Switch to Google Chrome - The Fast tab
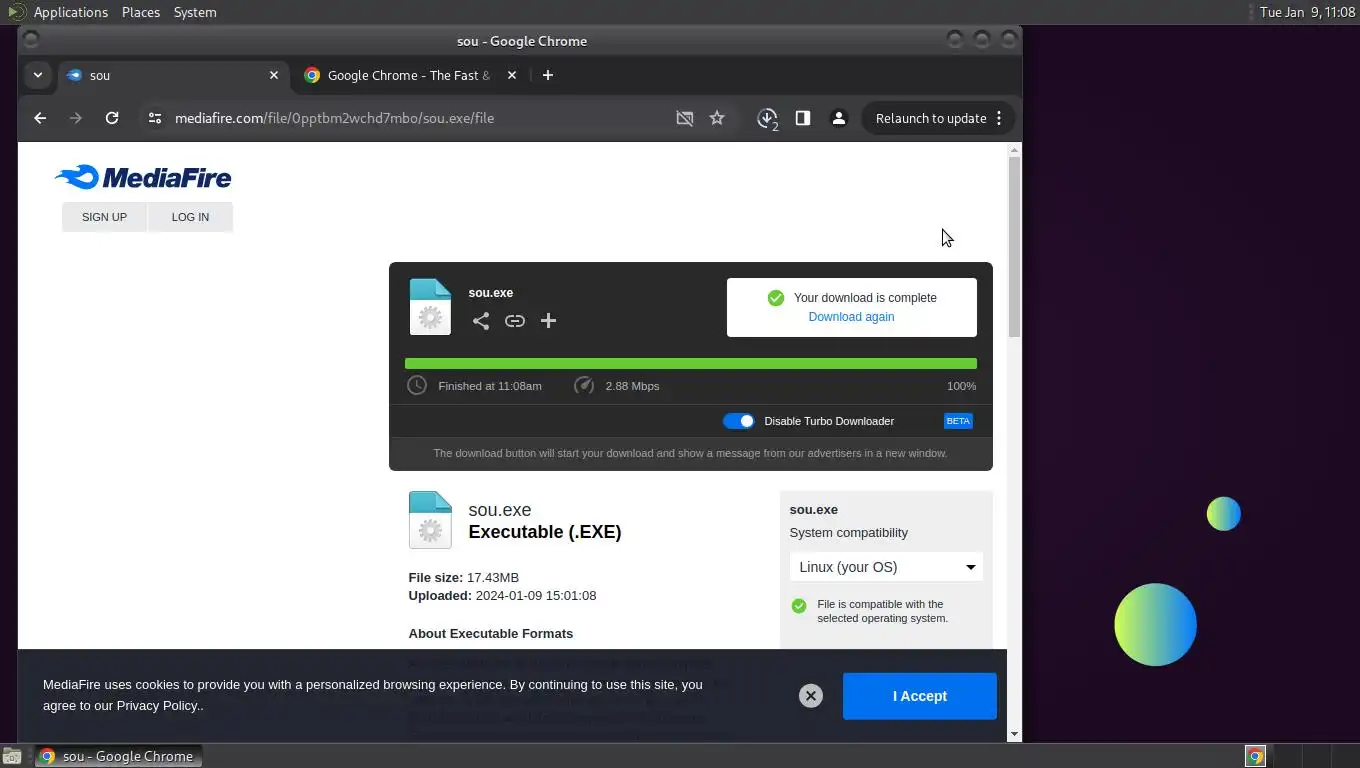The width and height of the screenshot is (1360, 768). click(410, 75)
